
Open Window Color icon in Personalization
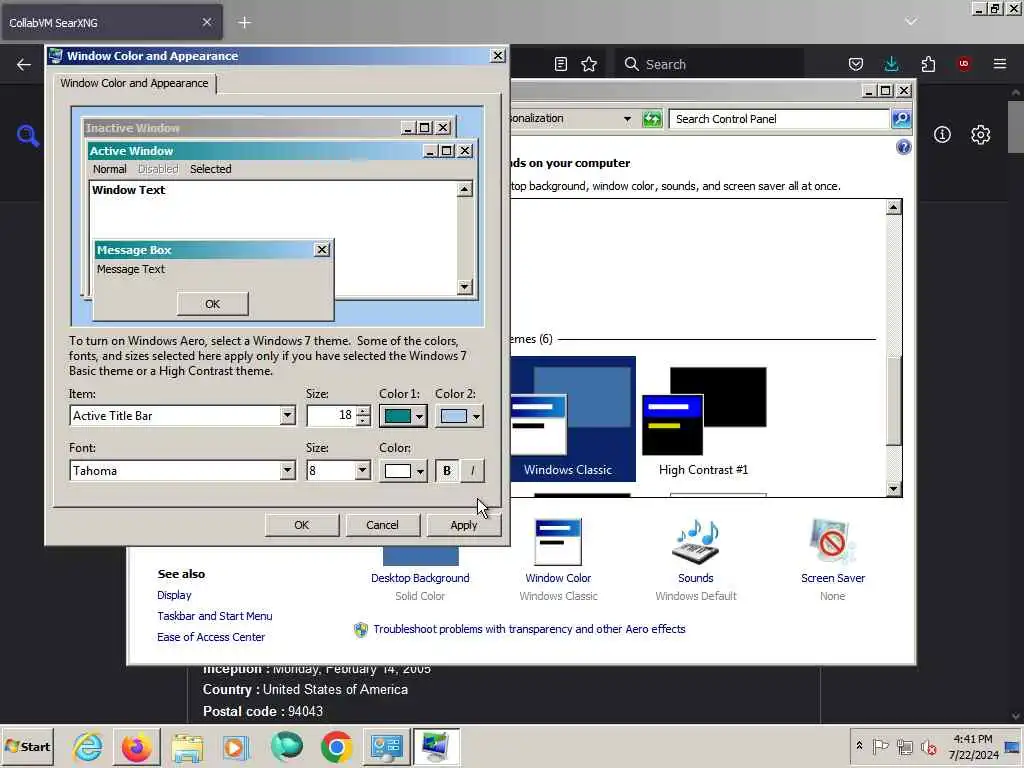point(558,542)
